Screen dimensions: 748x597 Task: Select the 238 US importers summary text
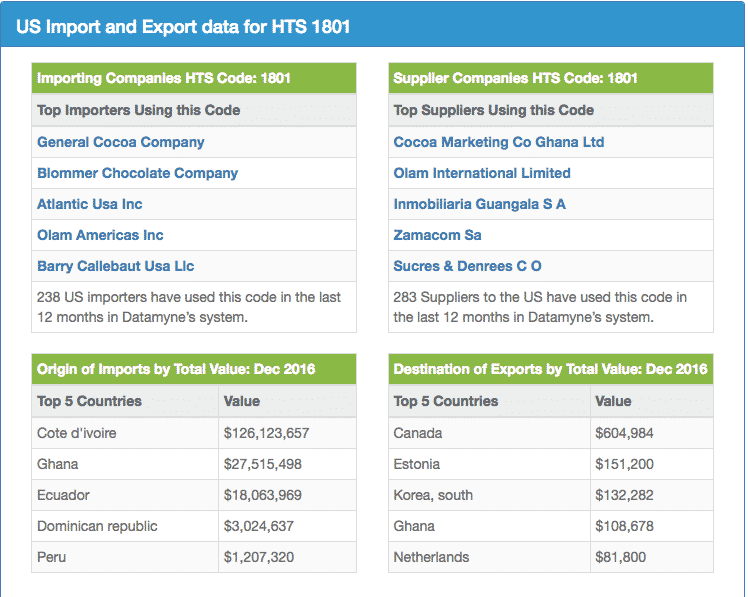(x=189, y=307)
